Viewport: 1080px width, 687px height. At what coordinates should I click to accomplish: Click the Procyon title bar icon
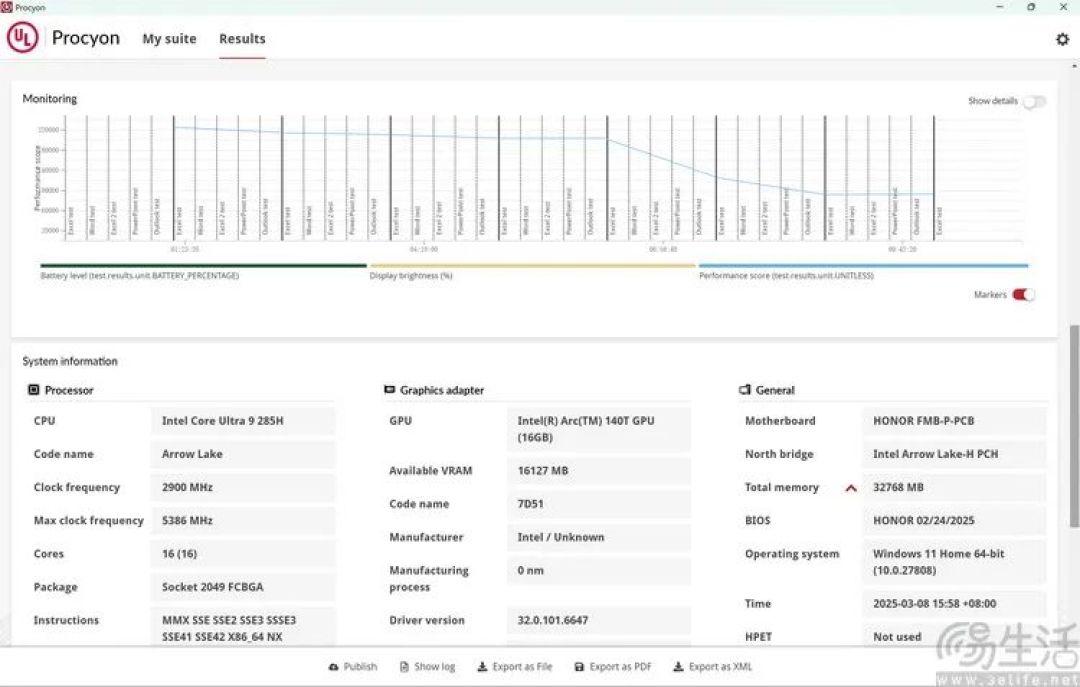[x=6, y=7]
